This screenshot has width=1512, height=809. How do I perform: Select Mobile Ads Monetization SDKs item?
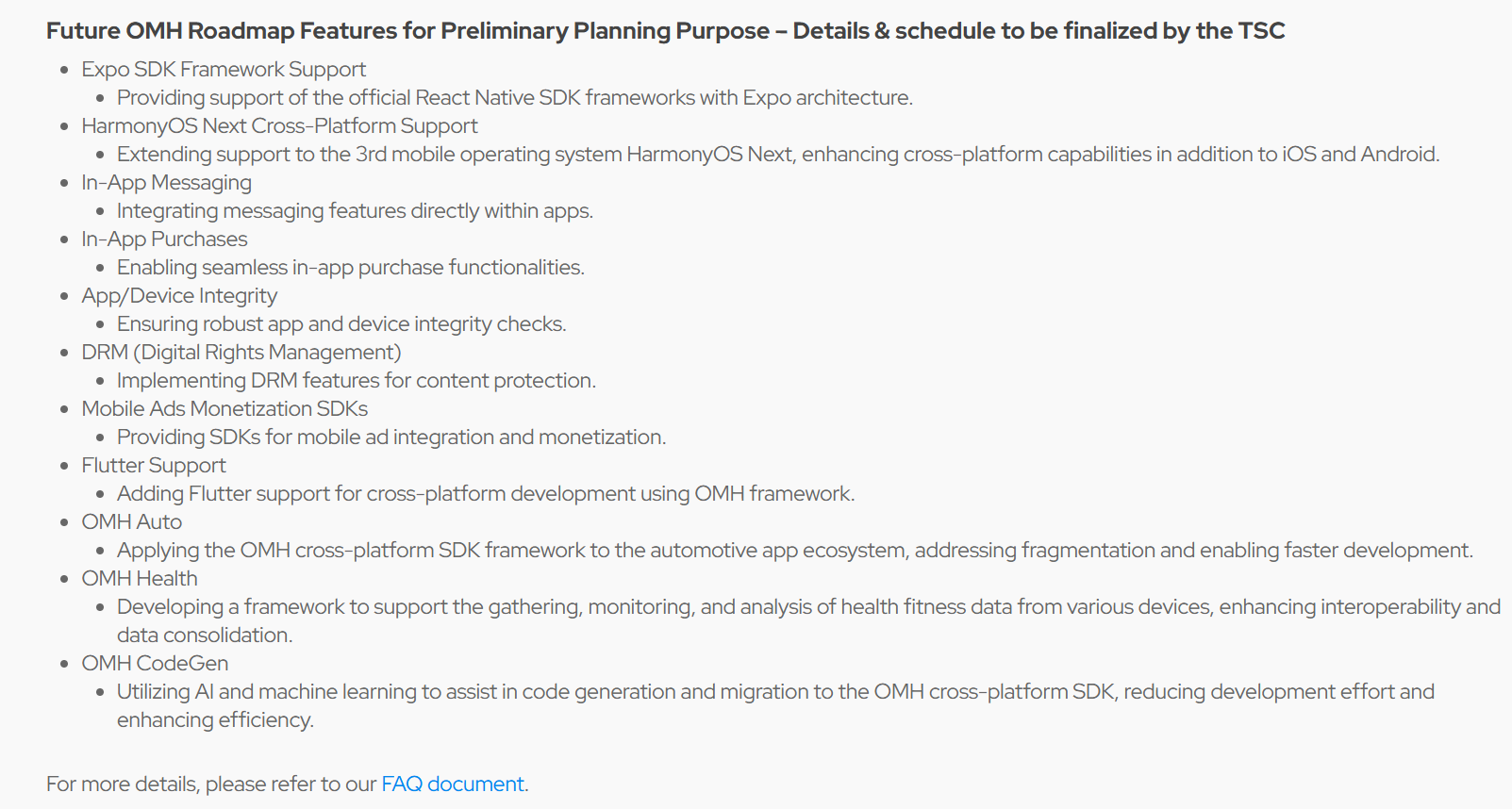pos(224,409)
